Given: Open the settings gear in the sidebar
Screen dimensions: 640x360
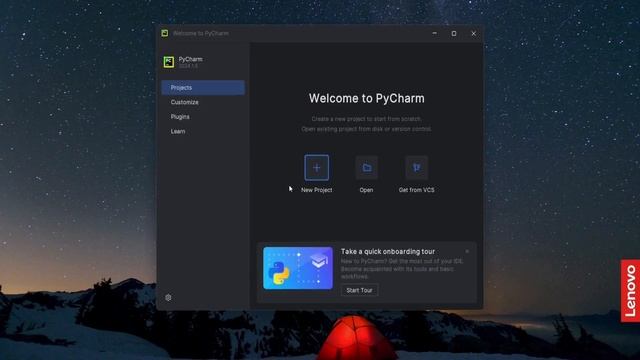Looking at the screenshot, I should pyautogui.click(x=168, y=298).
